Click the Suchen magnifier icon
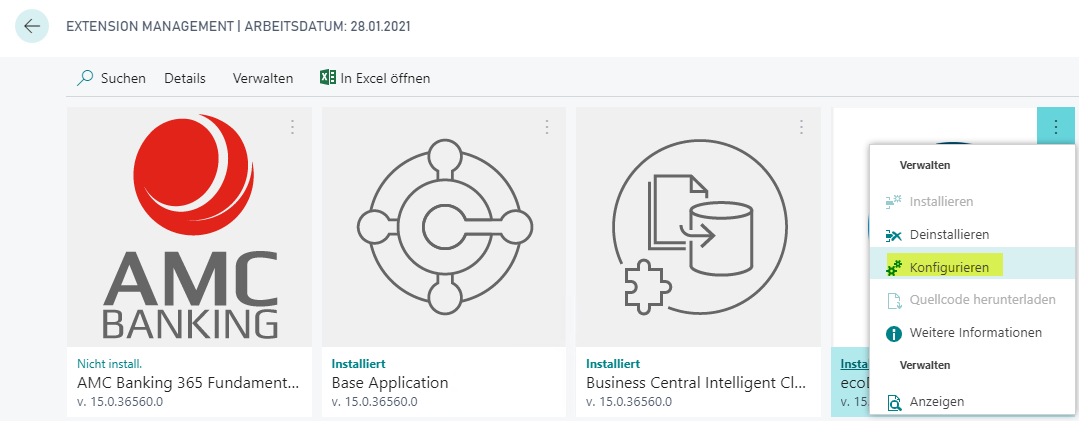The height and width of the screenshot is (421, 1079). pos(85,78)
